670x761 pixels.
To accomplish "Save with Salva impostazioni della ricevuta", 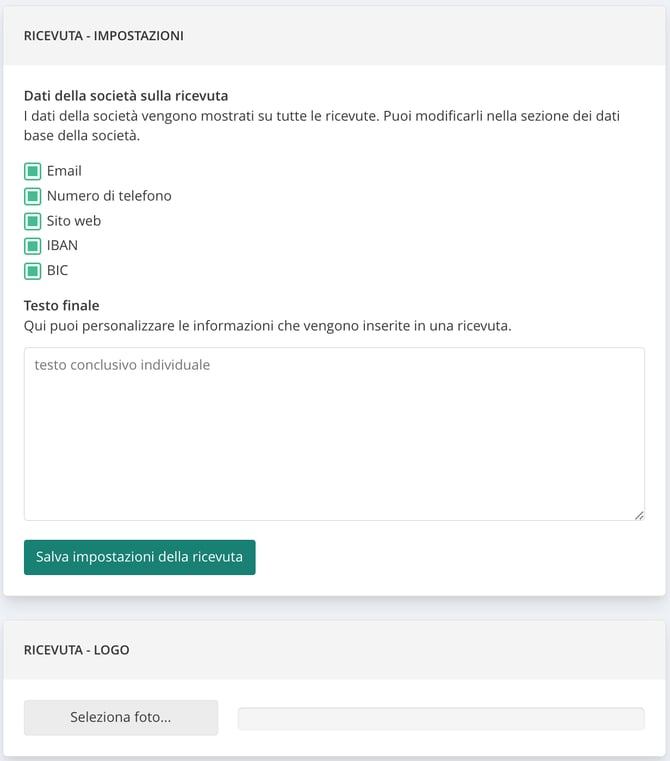I will pyautogui.click(x=140, y=557).
